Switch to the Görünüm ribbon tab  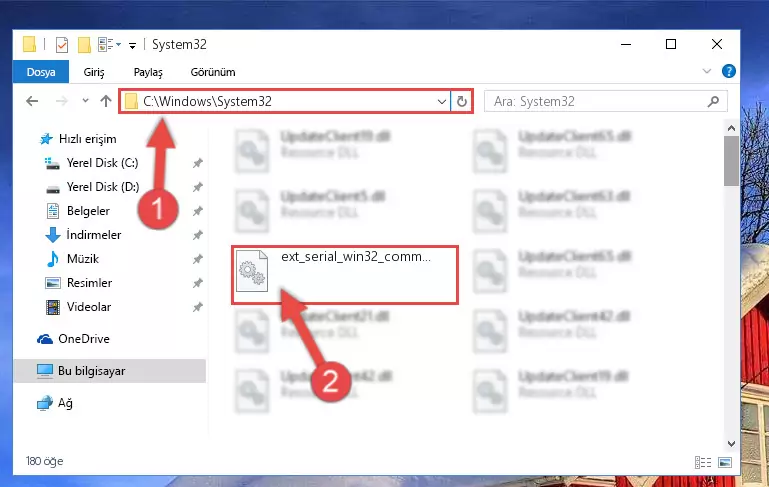point(213,72)
